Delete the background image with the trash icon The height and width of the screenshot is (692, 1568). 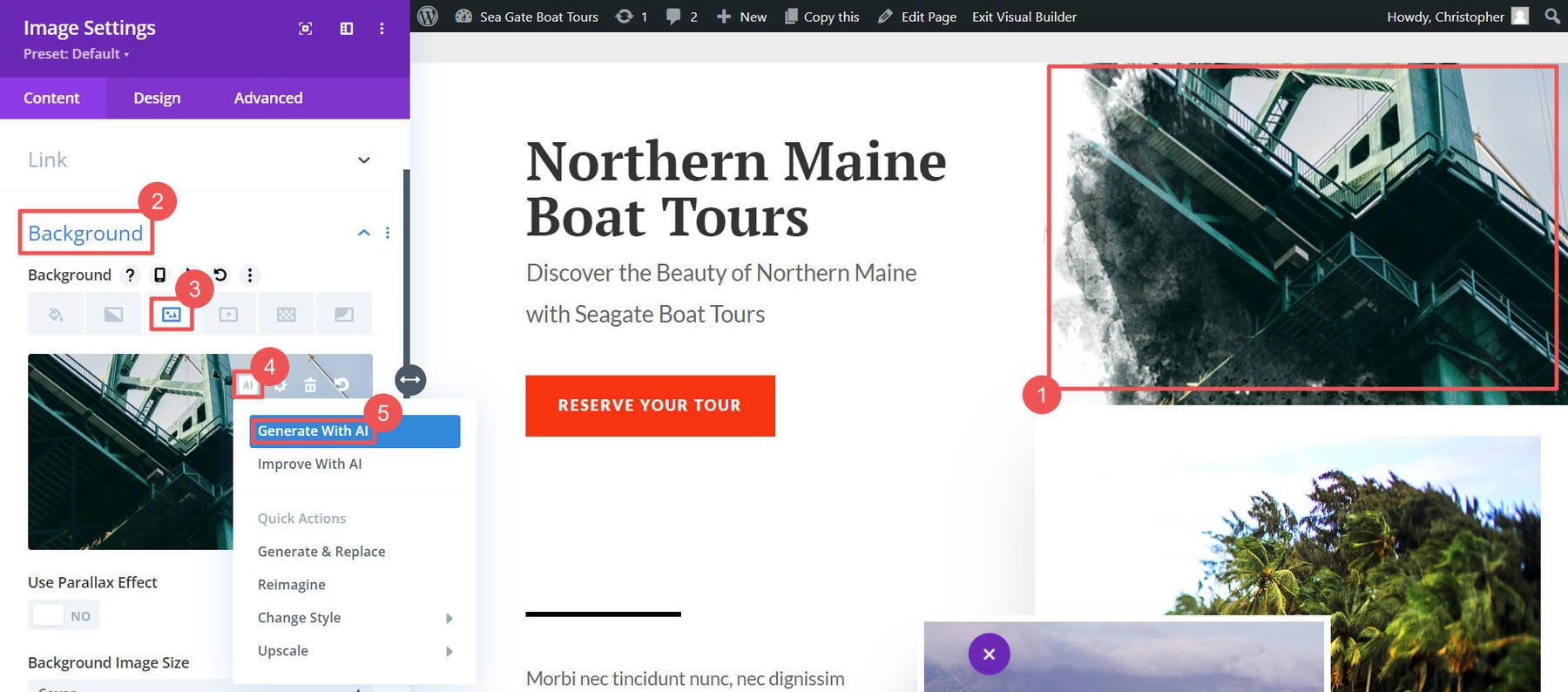pyautogui.click(x=310, y=383)
